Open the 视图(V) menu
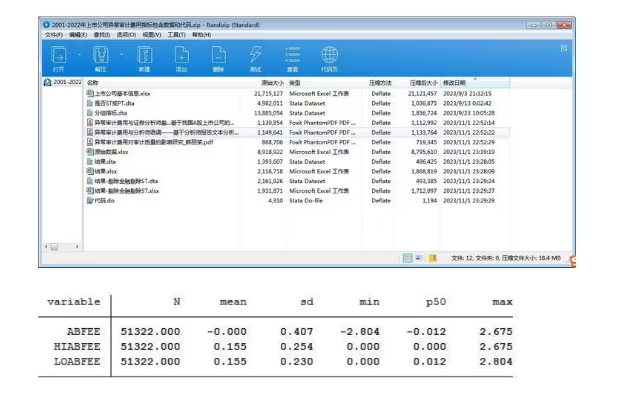 (152, 35)
